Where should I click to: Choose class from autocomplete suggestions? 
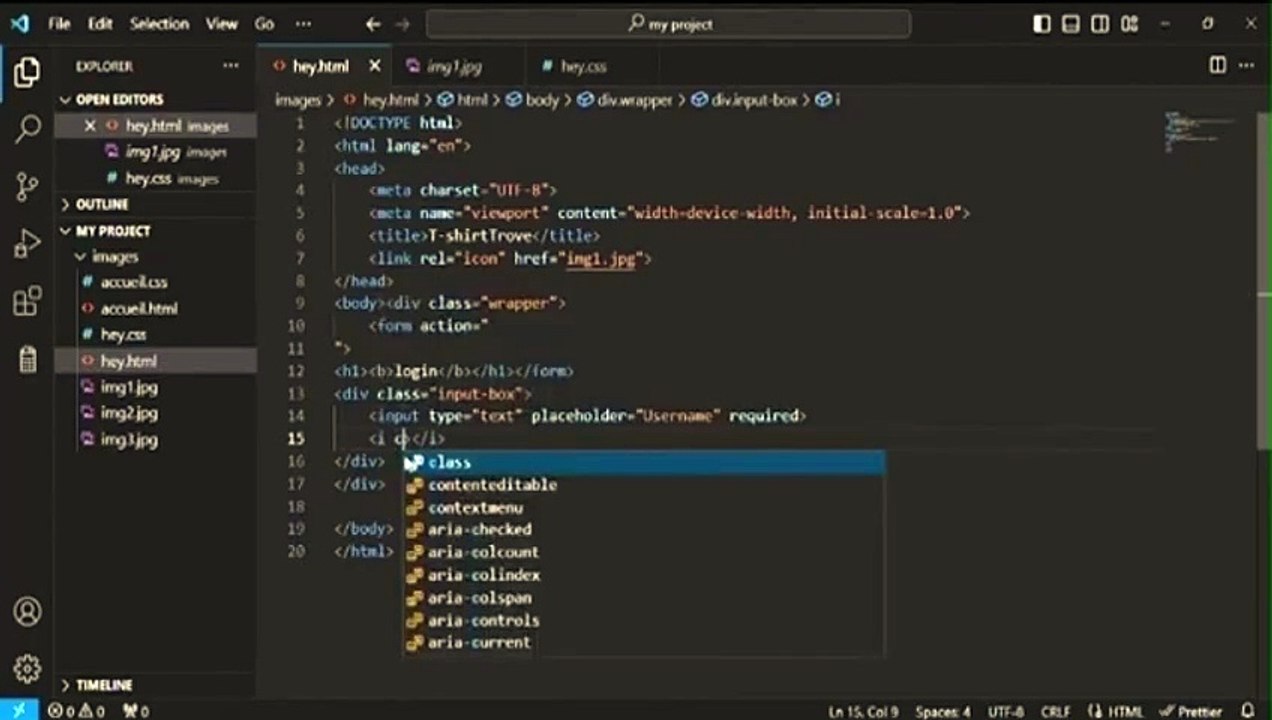[x=644, y=462]
